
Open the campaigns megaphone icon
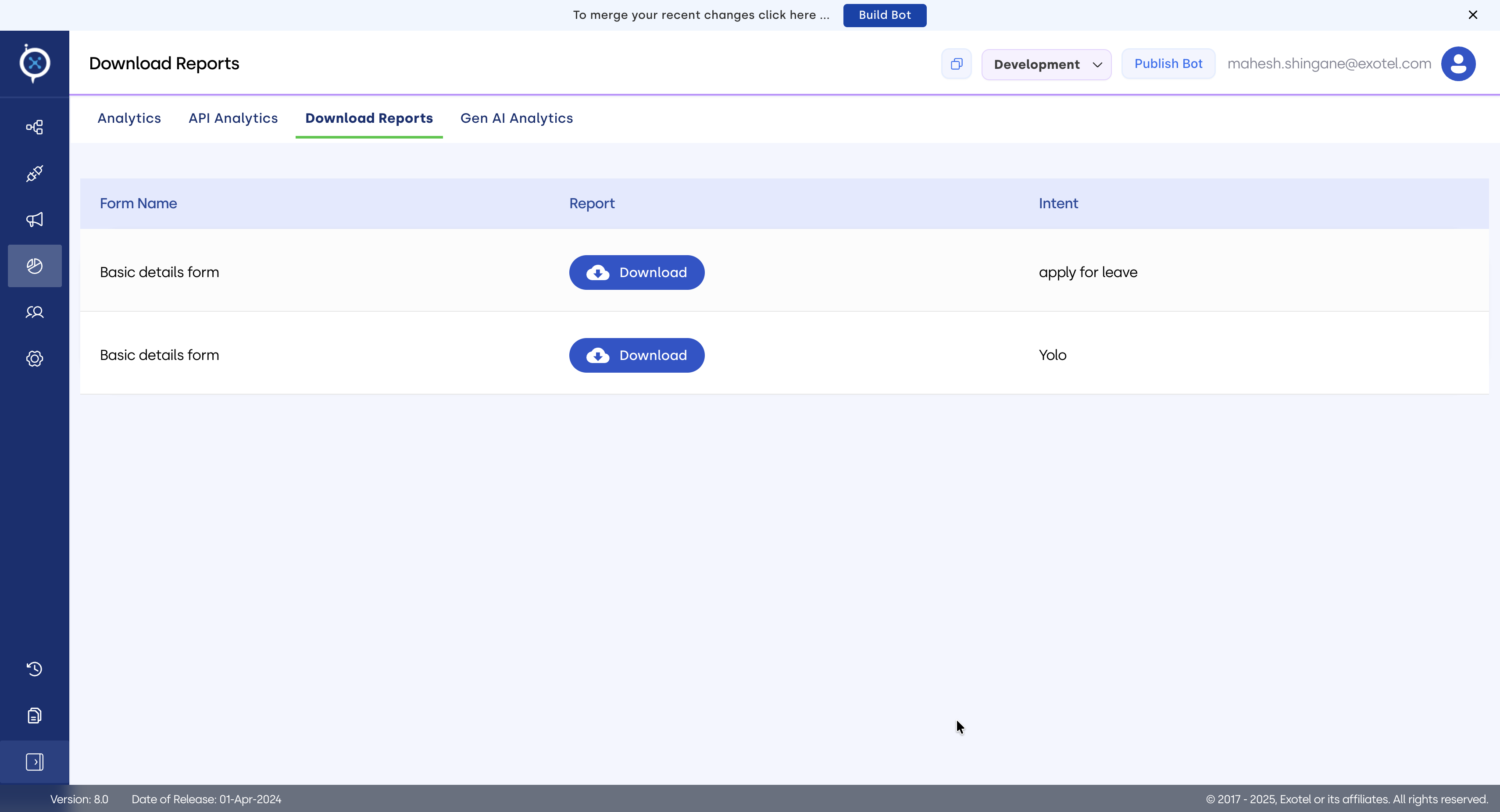pyautogui.click(x=34, y=220)
